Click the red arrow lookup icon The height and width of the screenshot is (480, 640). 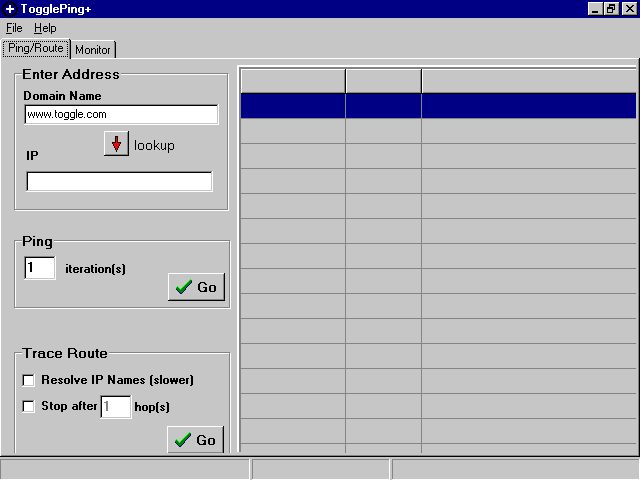[x=116, y=145]
